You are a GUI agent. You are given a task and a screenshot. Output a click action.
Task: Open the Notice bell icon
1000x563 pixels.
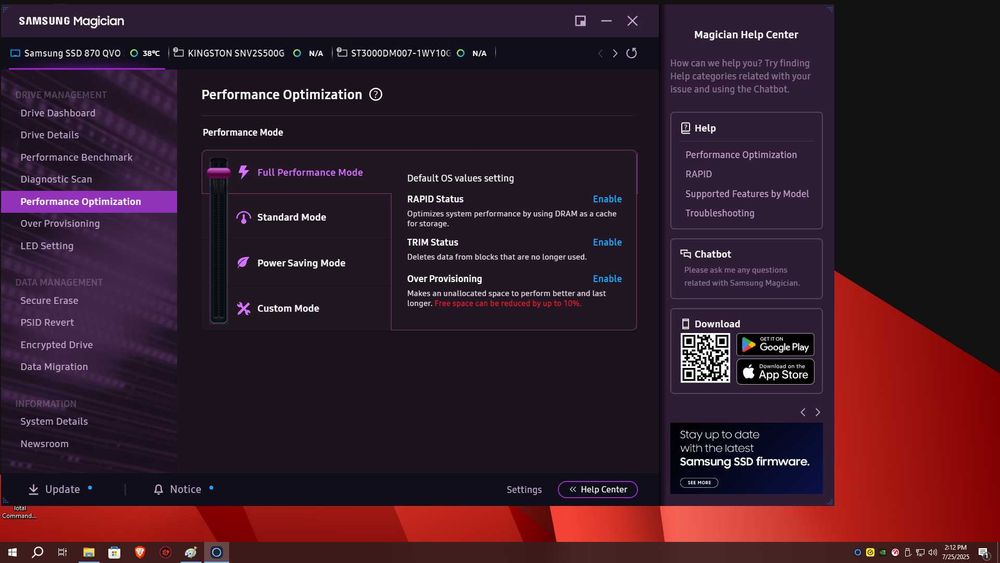tap(159, 490)
